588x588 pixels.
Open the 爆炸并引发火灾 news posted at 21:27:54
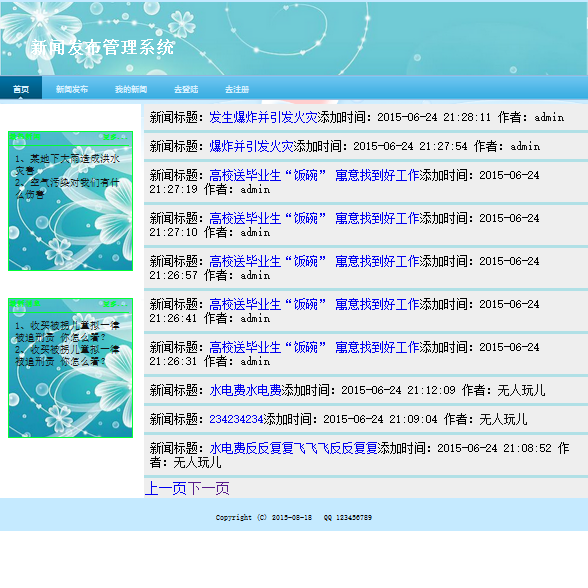pos(251,146)
